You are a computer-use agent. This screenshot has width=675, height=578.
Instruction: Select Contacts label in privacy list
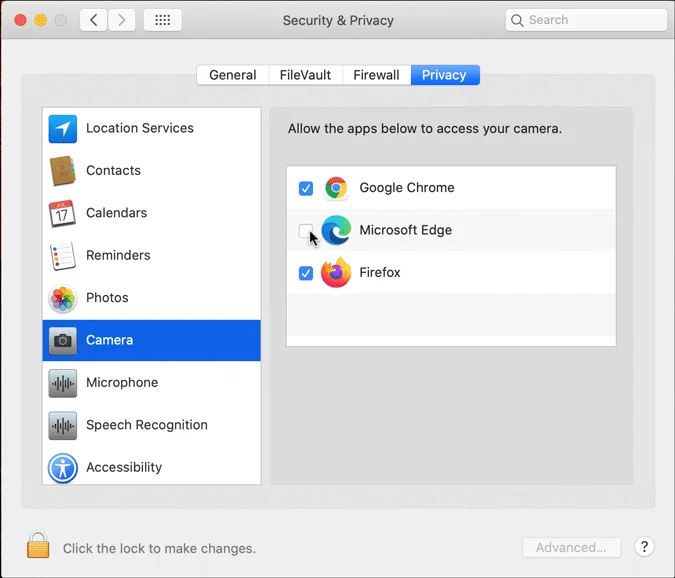pos(113,170)
